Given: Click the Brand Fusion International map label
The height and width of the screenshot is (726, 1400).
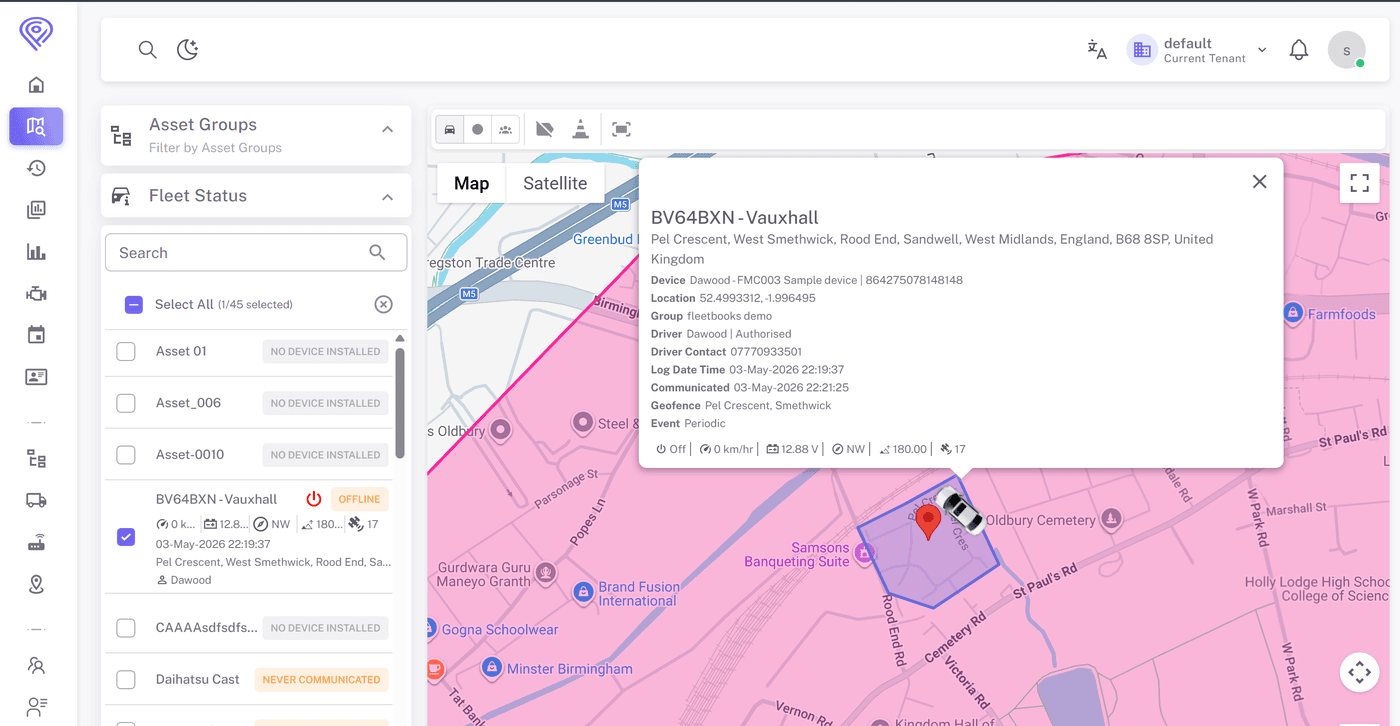Looking at the screenshot, I should click(638, 594).
